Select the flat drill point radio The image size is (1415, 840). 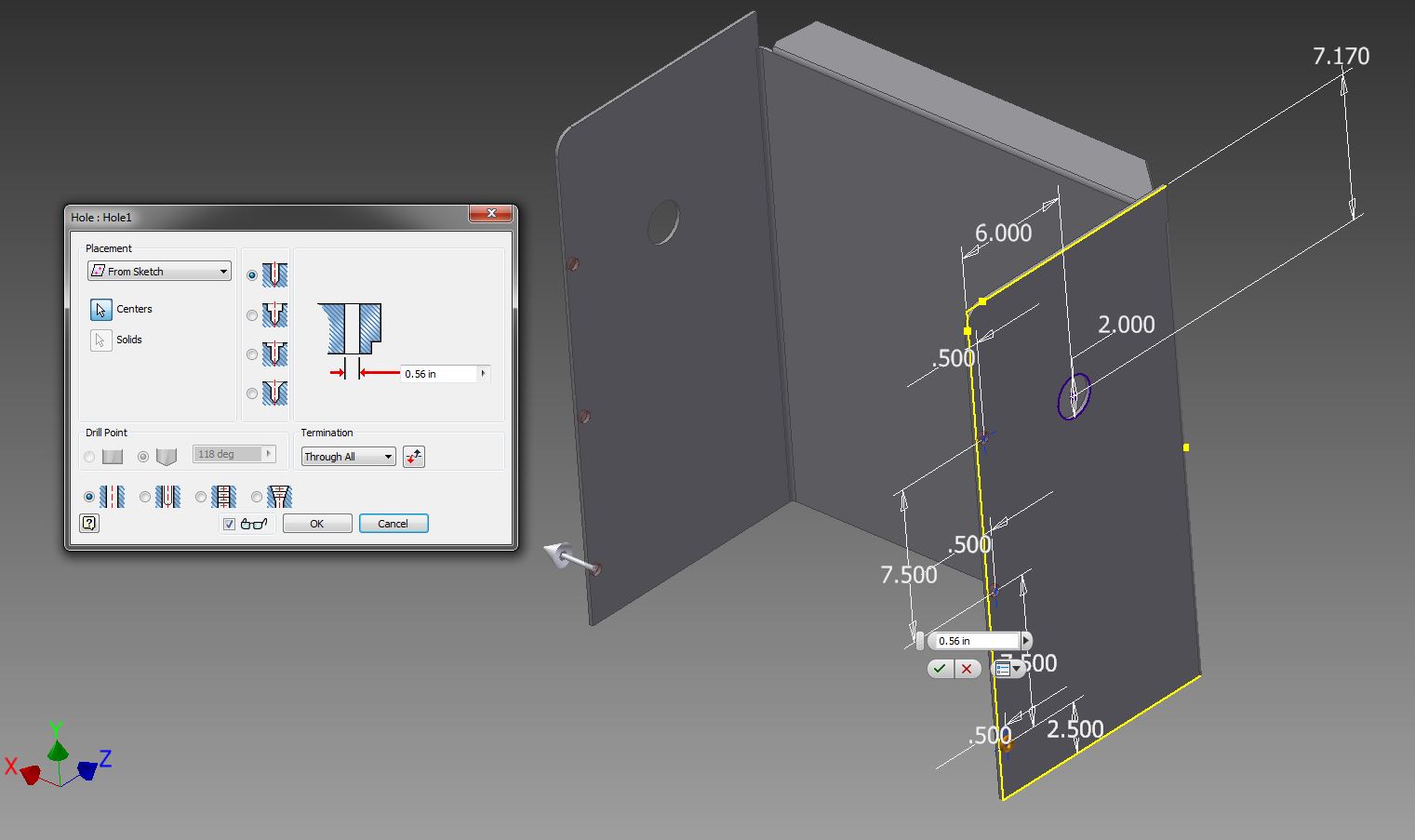[x=89, y=457]
